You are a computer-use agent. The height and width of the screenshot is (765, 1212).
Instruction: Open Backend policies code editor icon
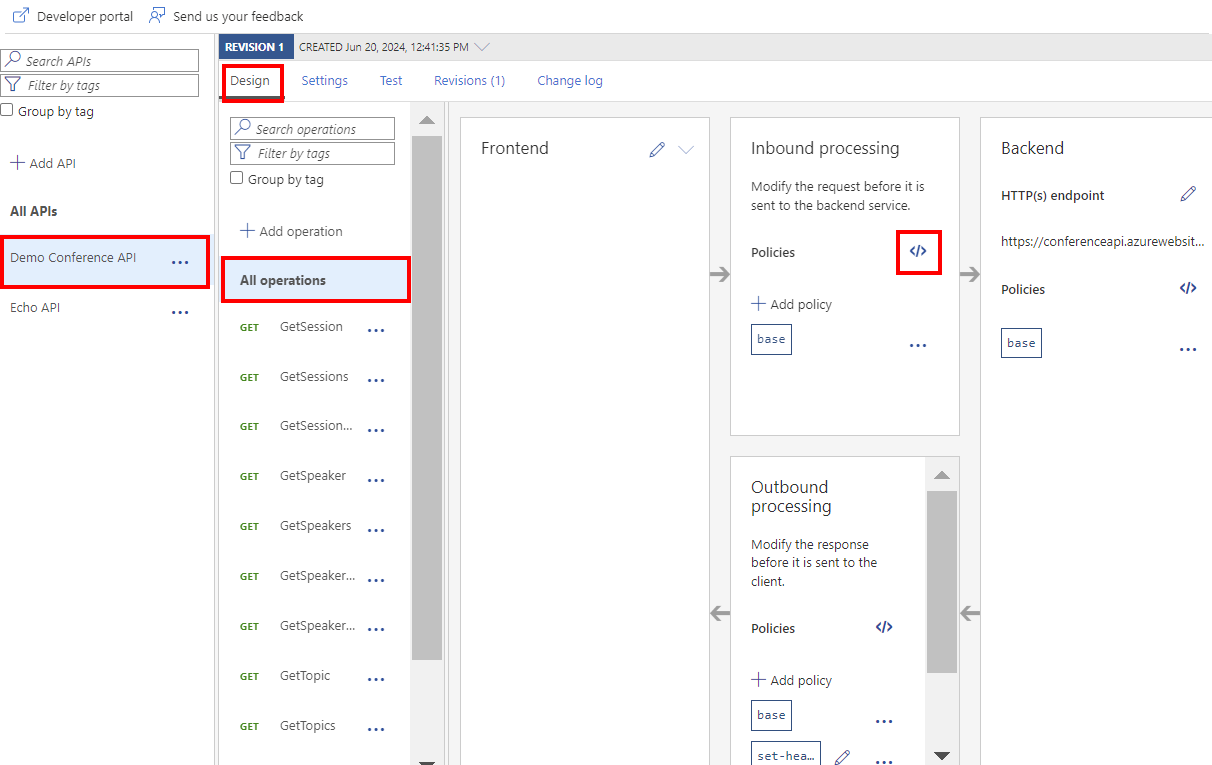tap(1188, 288)
